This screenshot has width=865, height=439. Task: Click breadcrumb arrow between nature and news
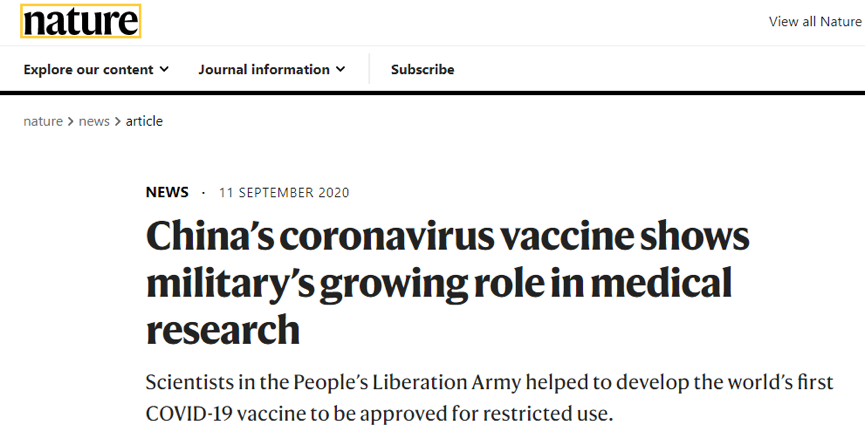click(71, 121)
